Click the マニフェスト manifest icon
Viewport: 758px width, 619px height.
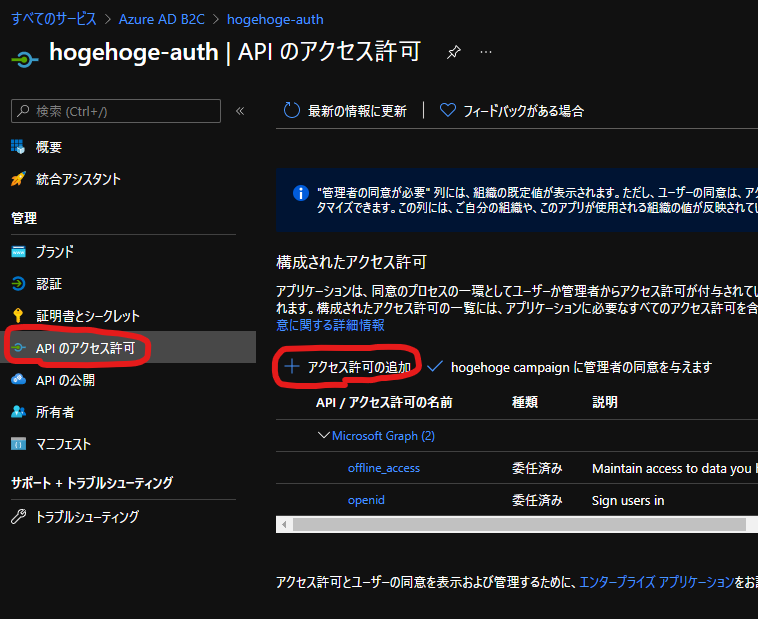coord(18,443)
